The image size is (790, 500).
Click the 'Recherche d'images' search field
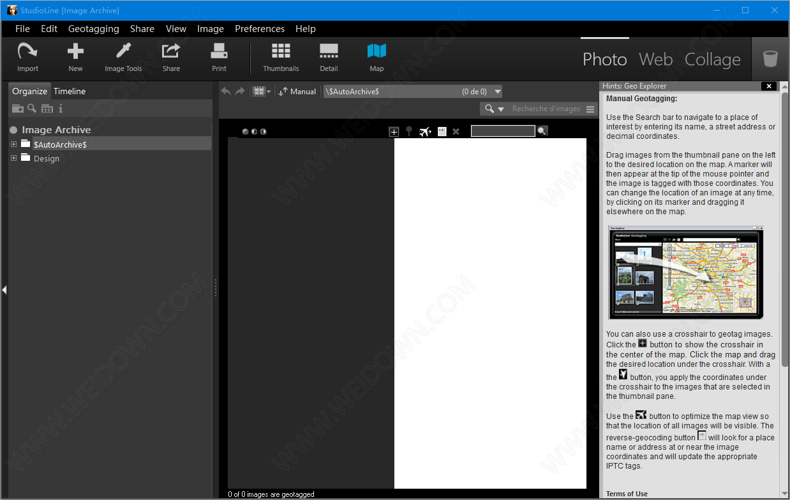[x=546, y=109]
